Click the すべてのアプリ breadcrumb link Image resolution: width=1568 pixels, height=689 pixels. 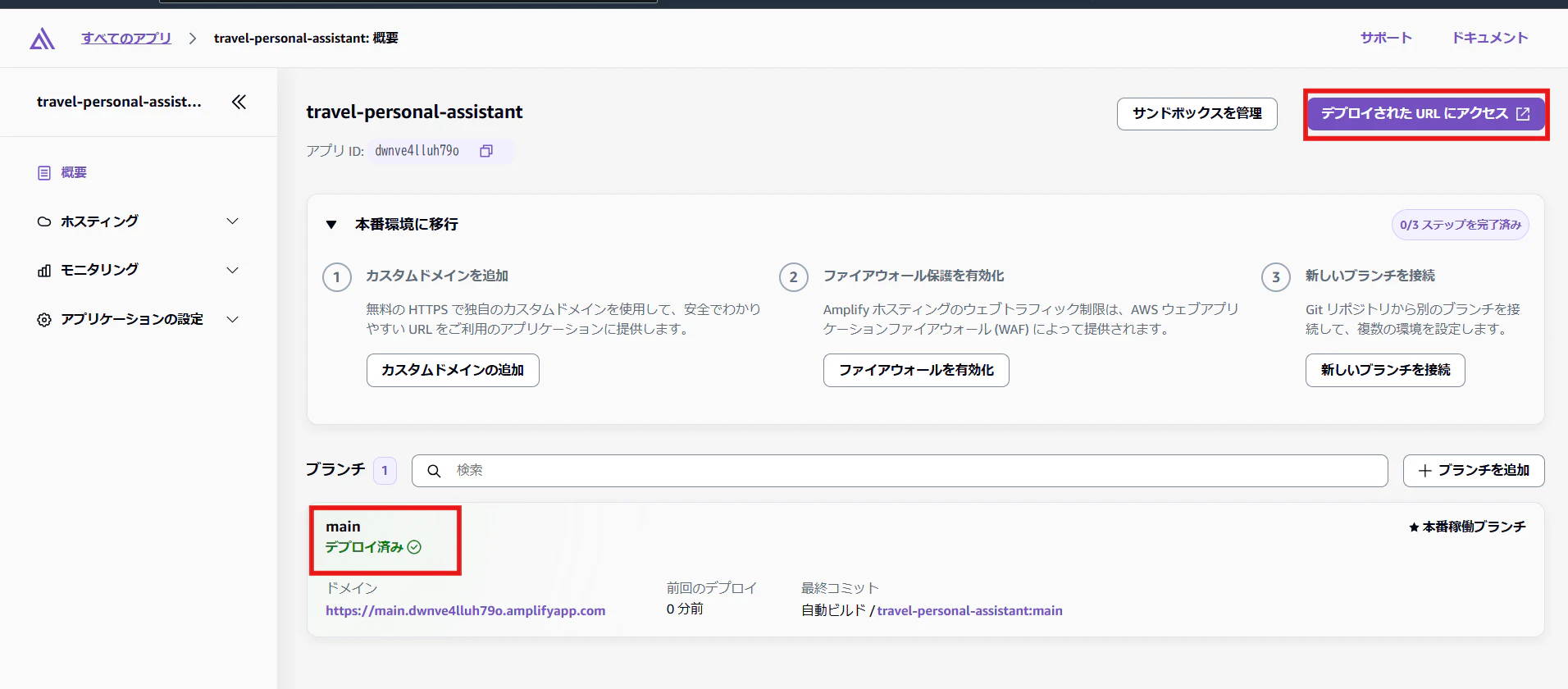tap(126, 38)
